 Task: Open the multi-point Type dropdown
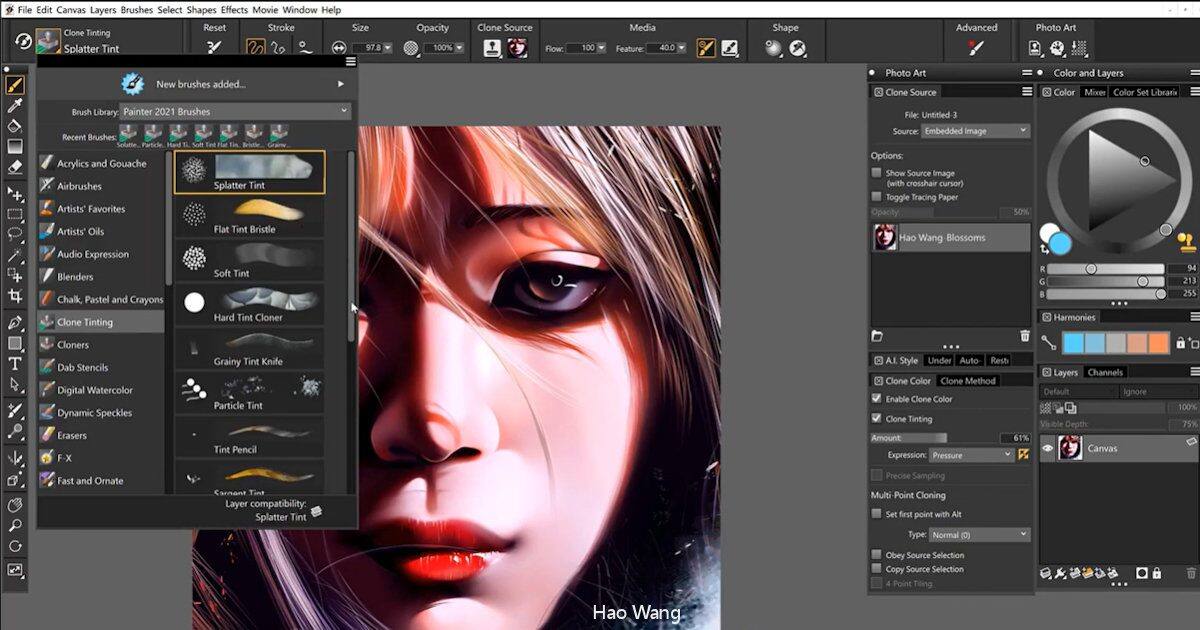pyautogui.click(x=979, y=535)
